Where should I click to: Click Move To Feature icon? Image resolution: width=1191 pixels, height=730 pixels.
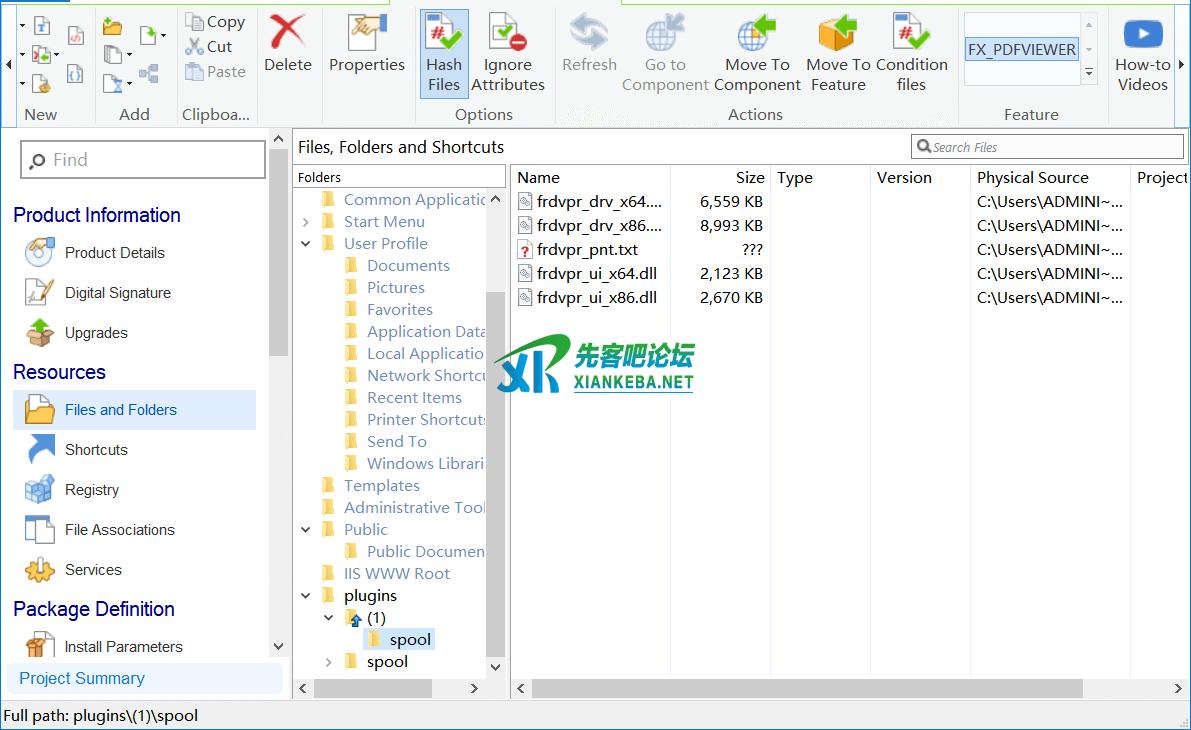click(x=837, y=34)
